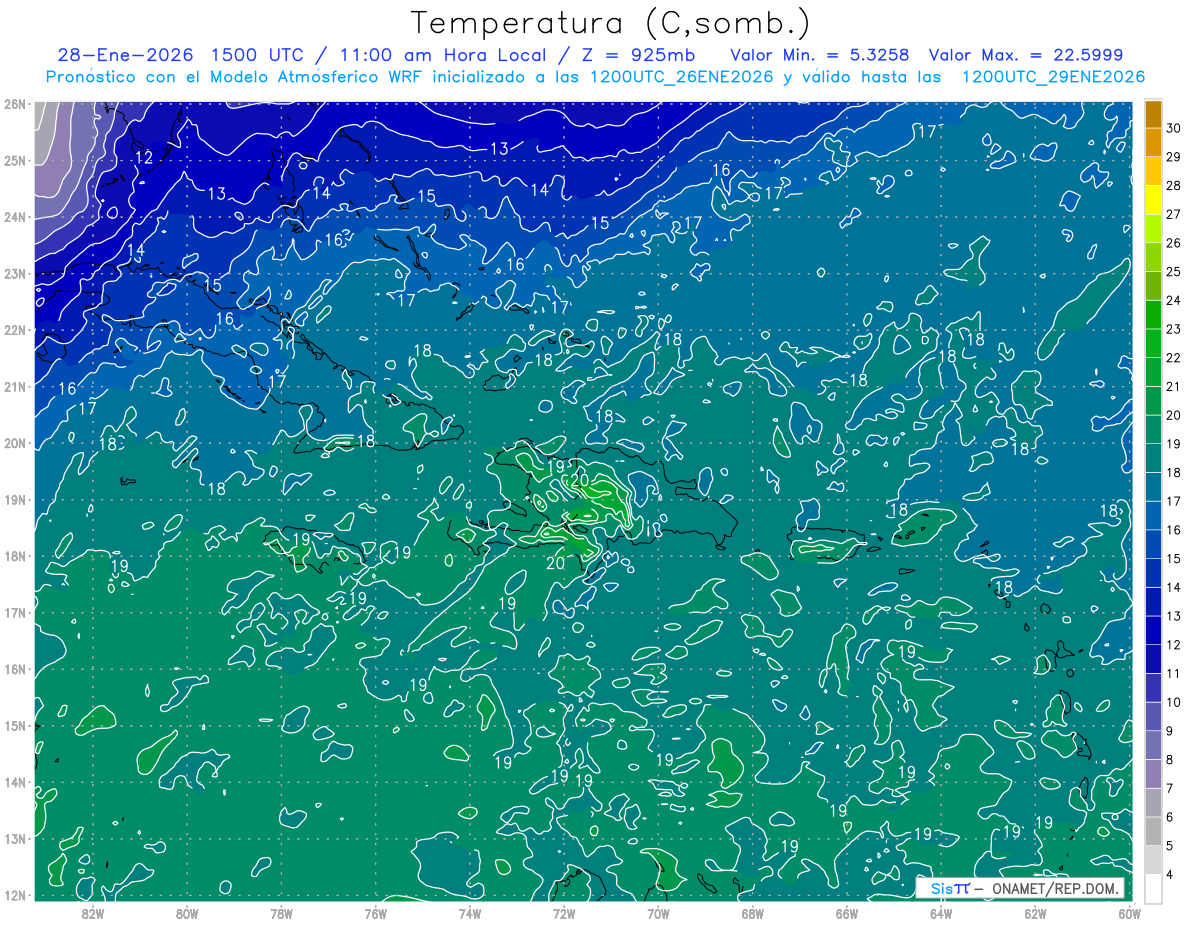Screen dimensions: 1200x927
Task: Click the 74W longitude axis label
Action: (470, 913)
